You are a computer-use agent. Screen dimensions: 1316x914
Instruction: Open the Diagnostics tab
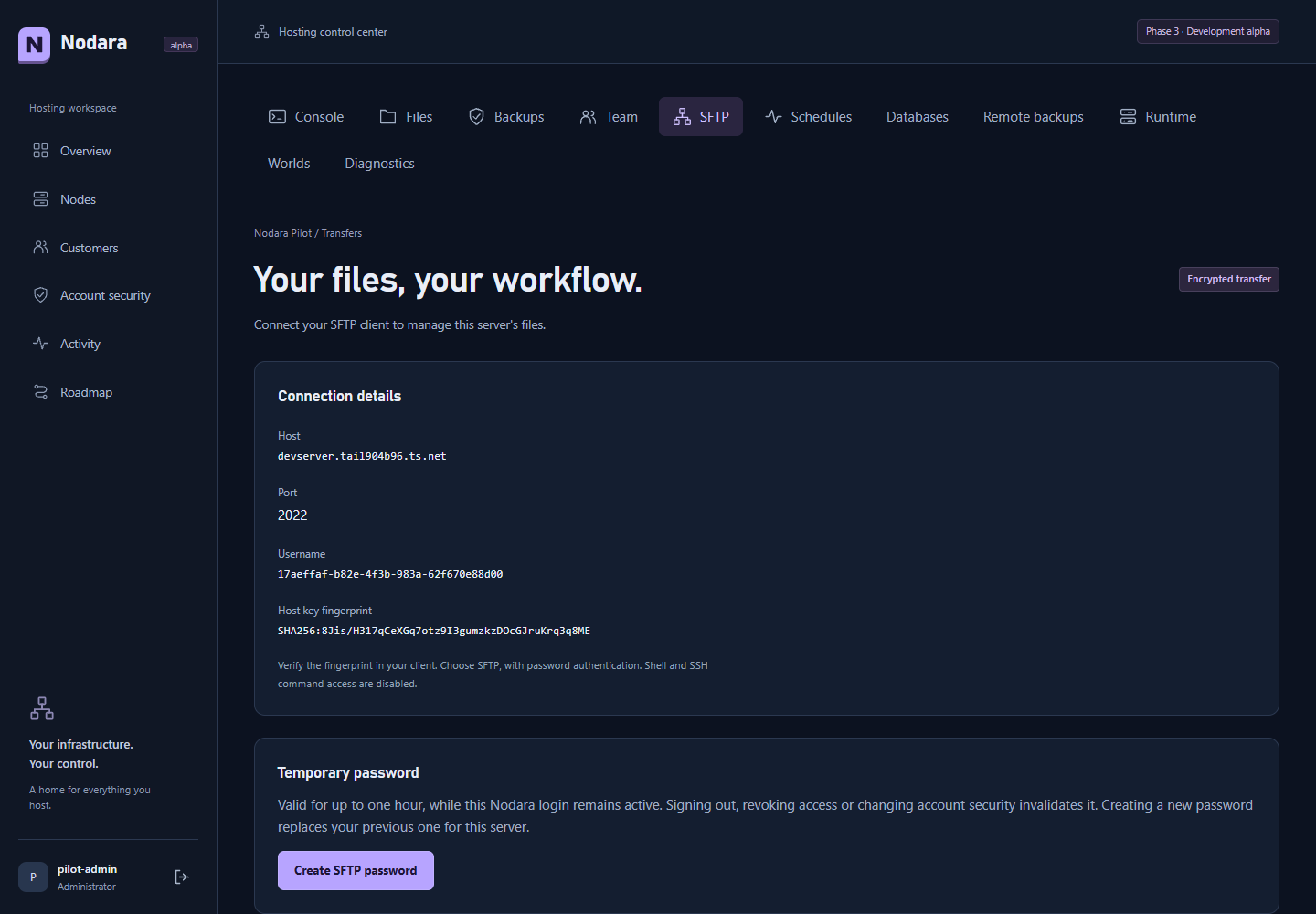(x=379, y=164)
